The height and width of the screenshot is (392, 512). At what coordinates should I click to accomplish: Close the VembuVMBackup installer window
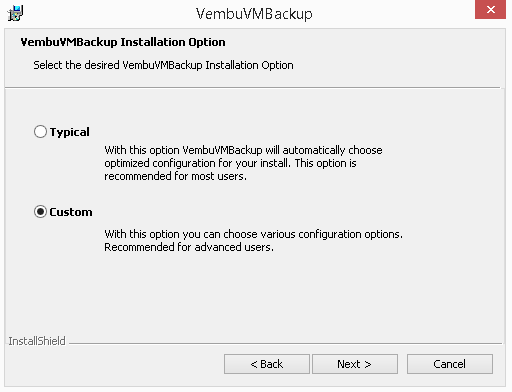(490, 10)
